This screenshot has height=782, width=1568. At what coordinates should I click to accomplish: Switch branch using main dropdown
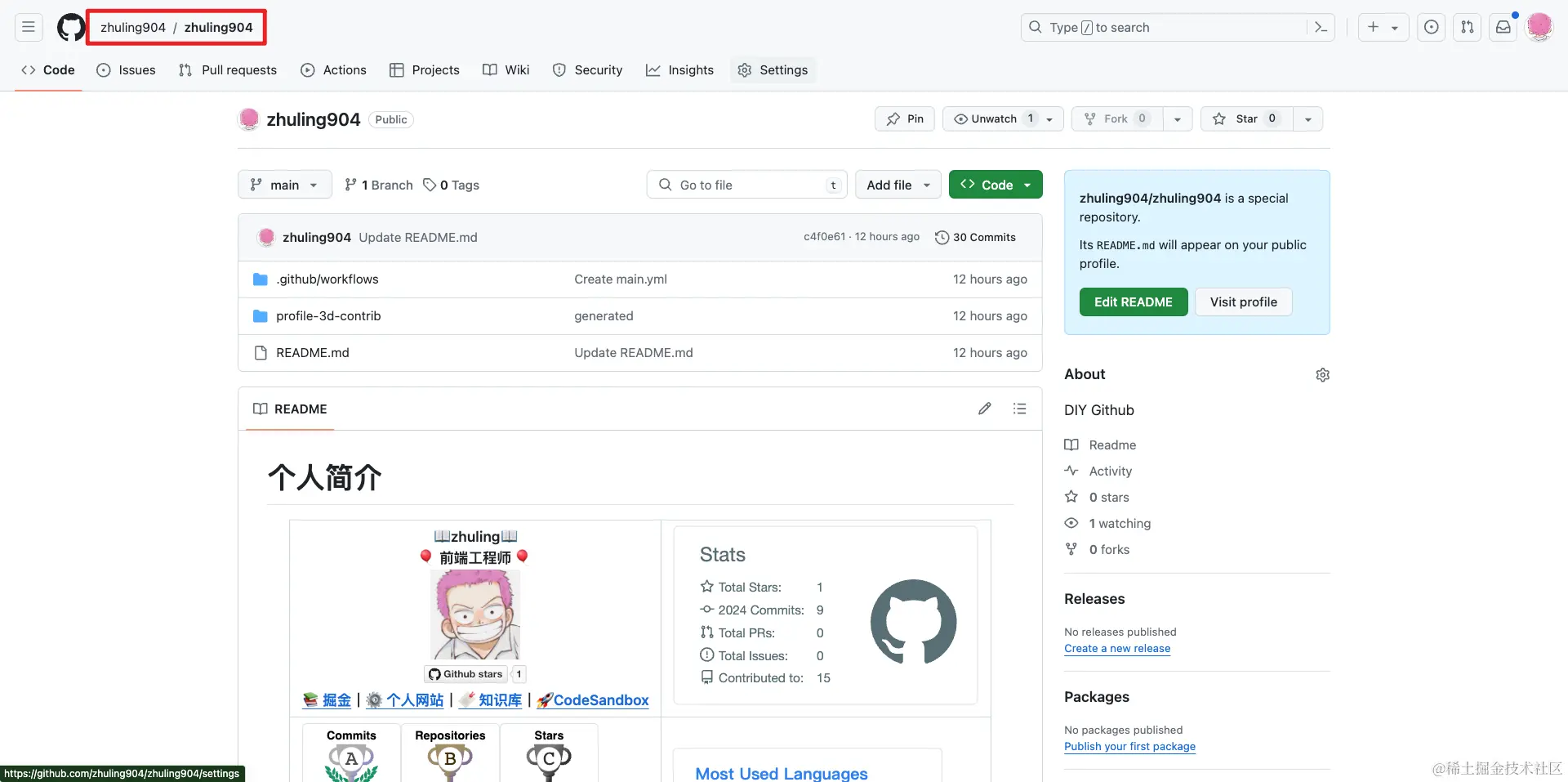tap(284, 185)
